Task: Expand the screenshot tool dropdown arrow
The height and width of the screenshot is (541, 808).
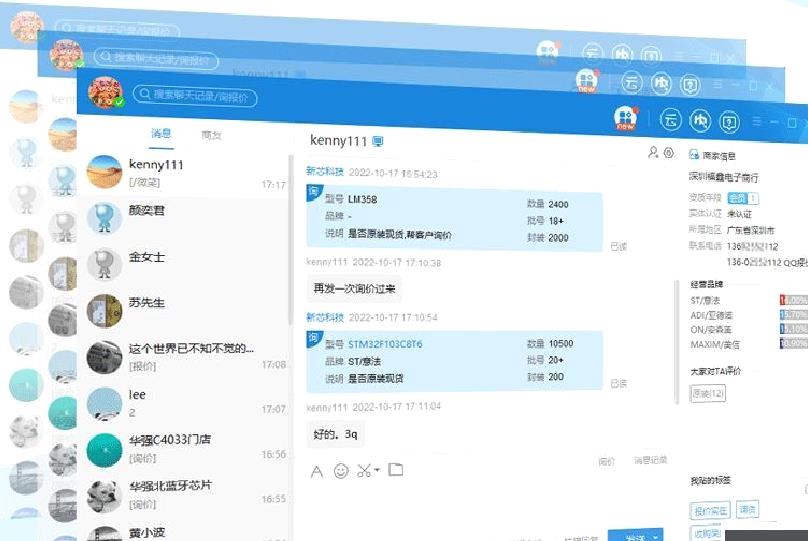Action: tap(377, 470)
